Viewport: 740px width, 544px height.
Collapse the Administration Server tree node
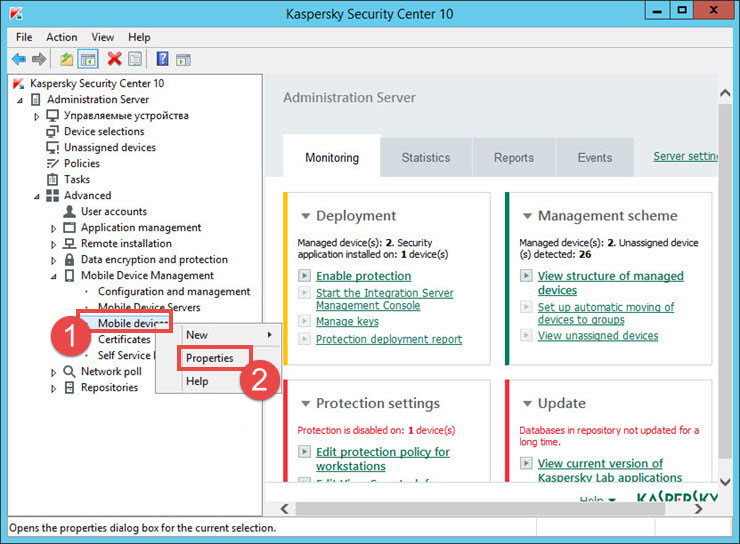20,100
